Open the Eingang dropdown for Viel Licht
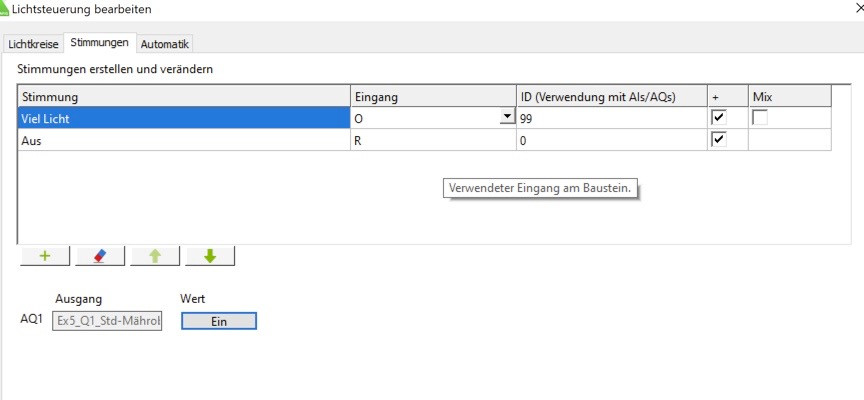This screenshot has height=400, width=864. [x=508, y=117]
